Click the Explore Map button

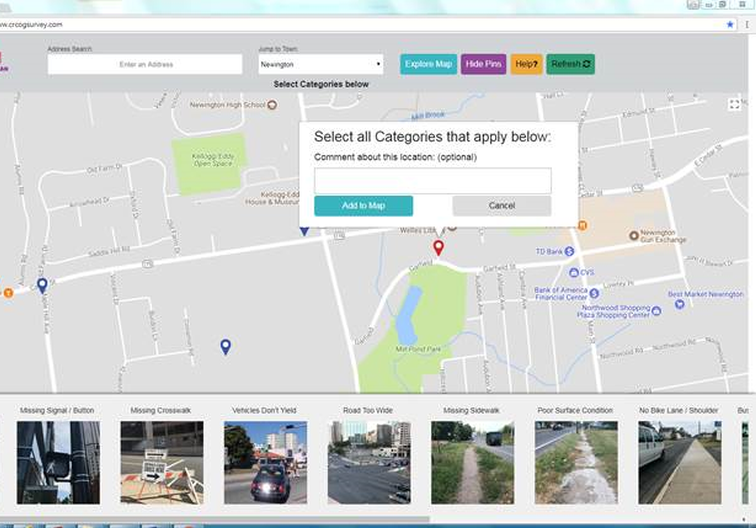[428, 64]
